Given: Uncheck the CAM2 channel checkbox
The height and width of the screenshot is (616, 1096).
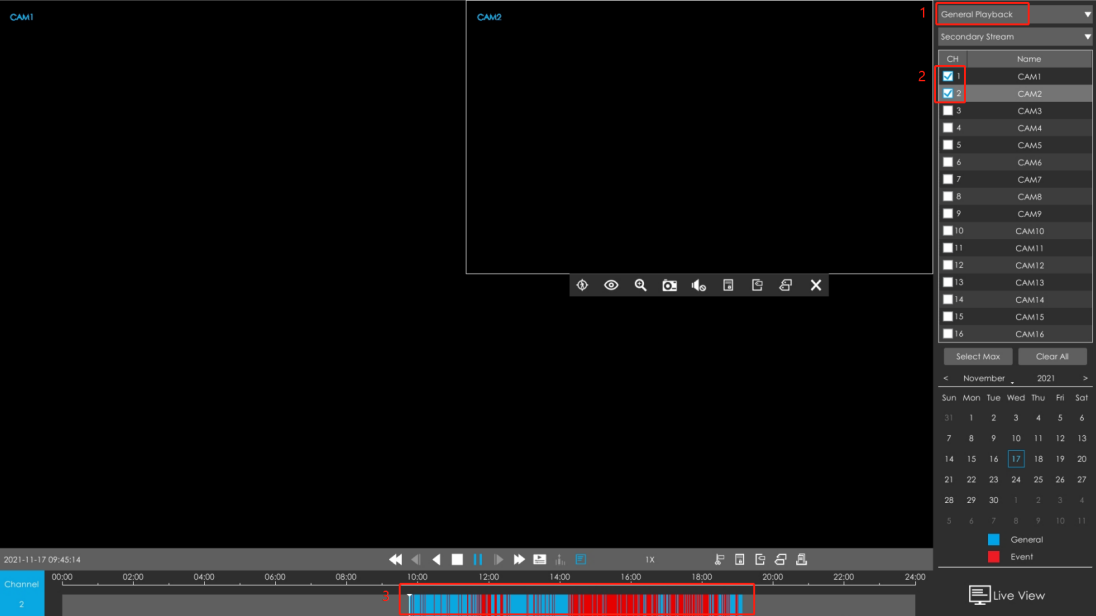Looking at the screenshot, I should pos(948,93).
